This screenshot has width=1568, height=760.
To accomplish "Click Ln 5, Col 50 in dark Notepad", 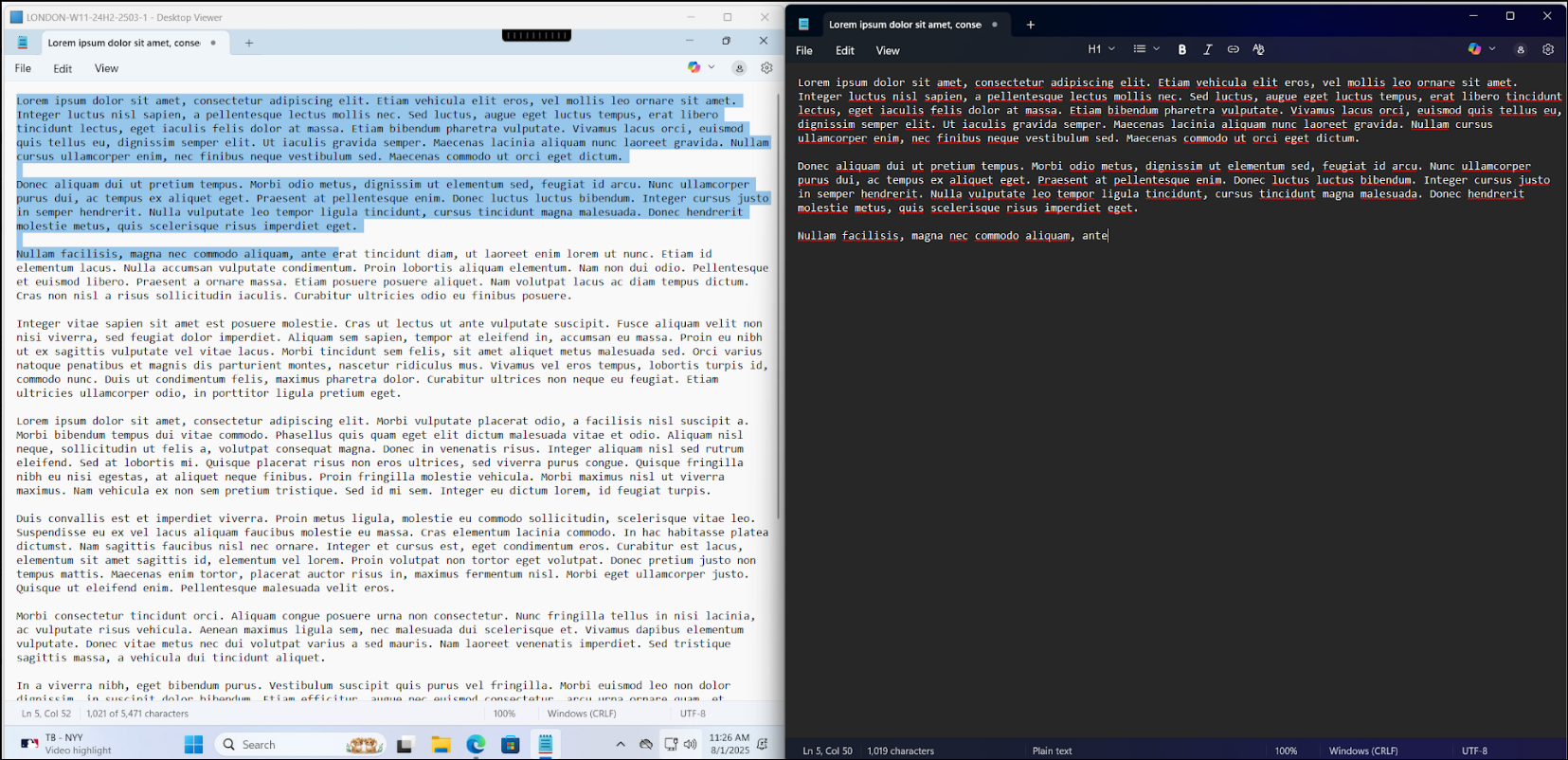I will coord(827,751).
